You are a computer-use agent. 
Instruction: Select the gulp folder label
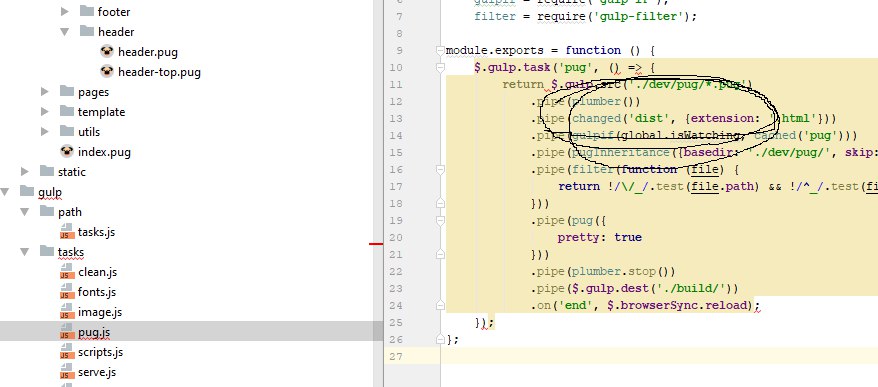(x=50, y=192)
